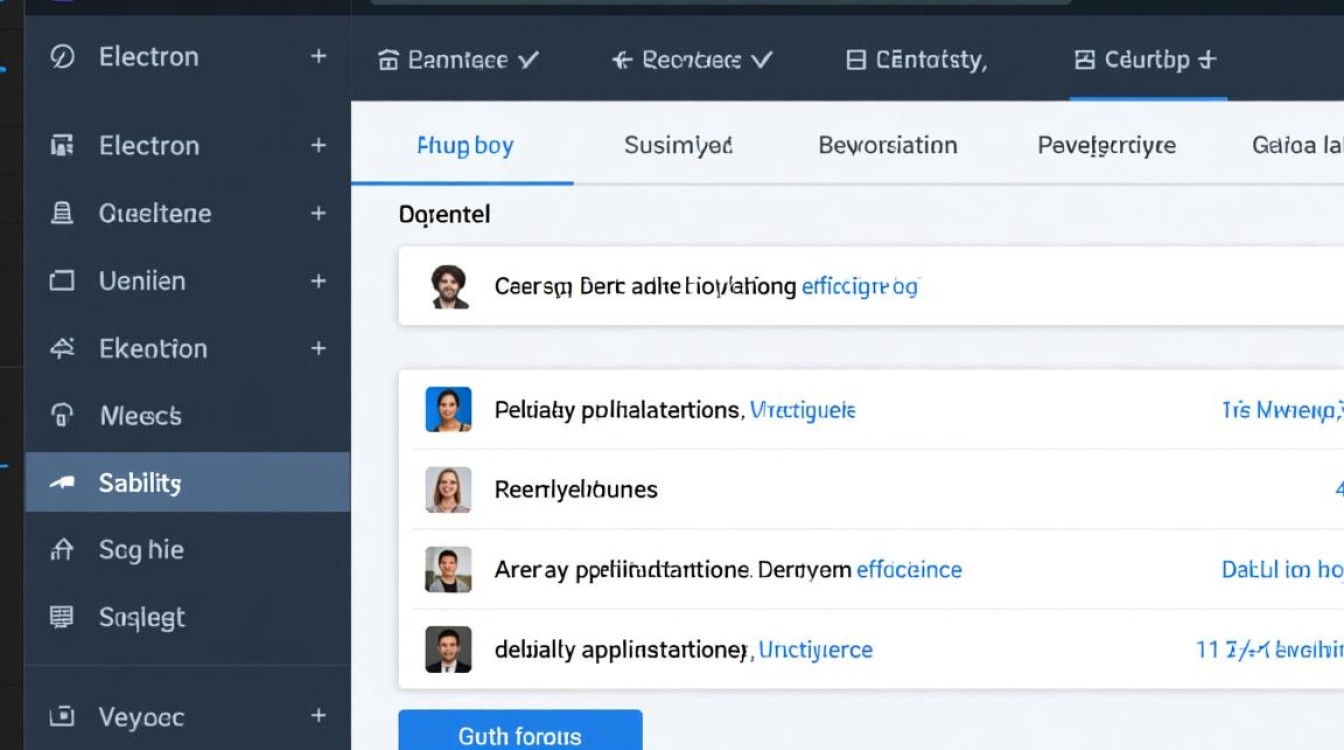1344x750 pixels.
Task: Open the Banntace dropdown in top bar
Action: pos(459,60)
